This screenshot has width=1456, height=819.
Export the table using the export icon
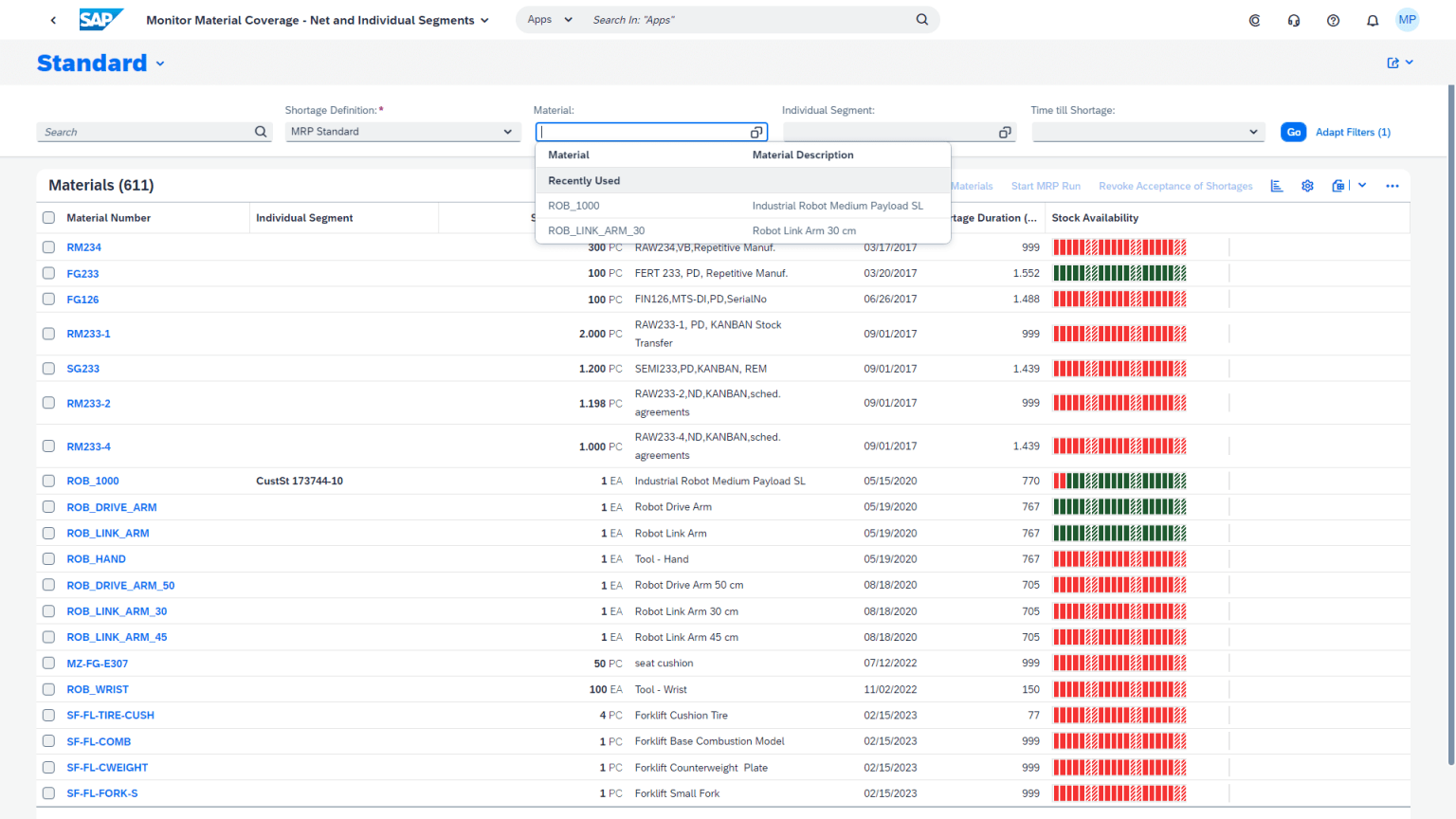pyautogui.click(x=1338, y=186)
